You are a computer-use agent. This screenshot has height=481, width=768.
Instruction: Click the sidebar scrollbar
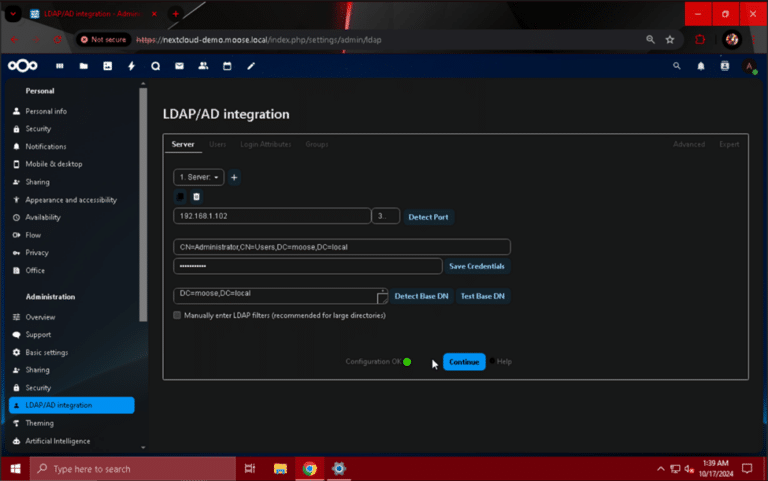point(143,205)
